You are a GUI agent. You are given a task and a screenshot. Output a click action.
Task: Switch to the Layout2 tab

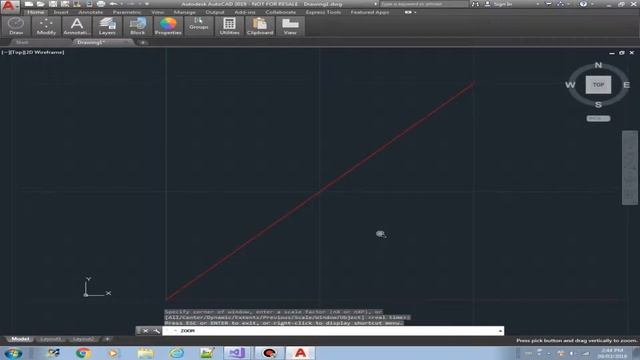(x=83, y=339)
